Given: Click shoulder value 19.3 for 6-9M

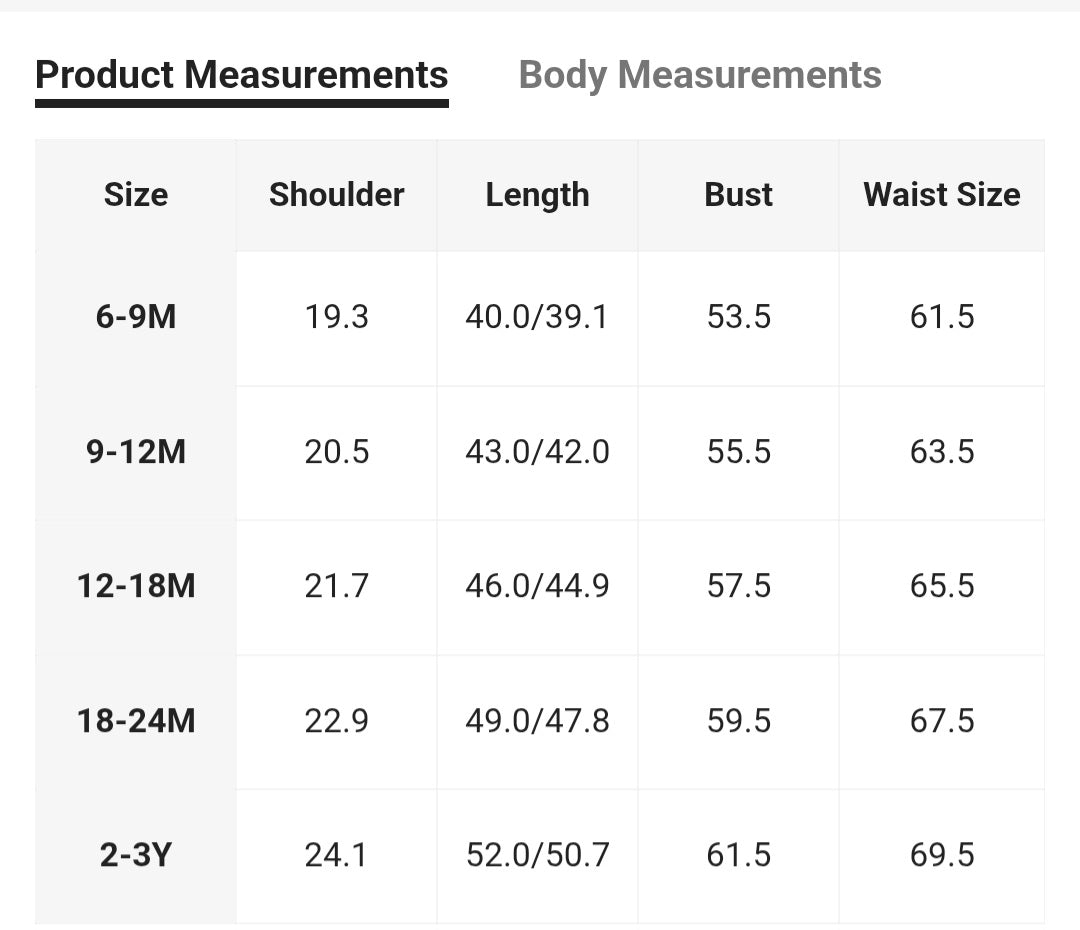Looking at the screenshot, I should click(x=337, y=317).
